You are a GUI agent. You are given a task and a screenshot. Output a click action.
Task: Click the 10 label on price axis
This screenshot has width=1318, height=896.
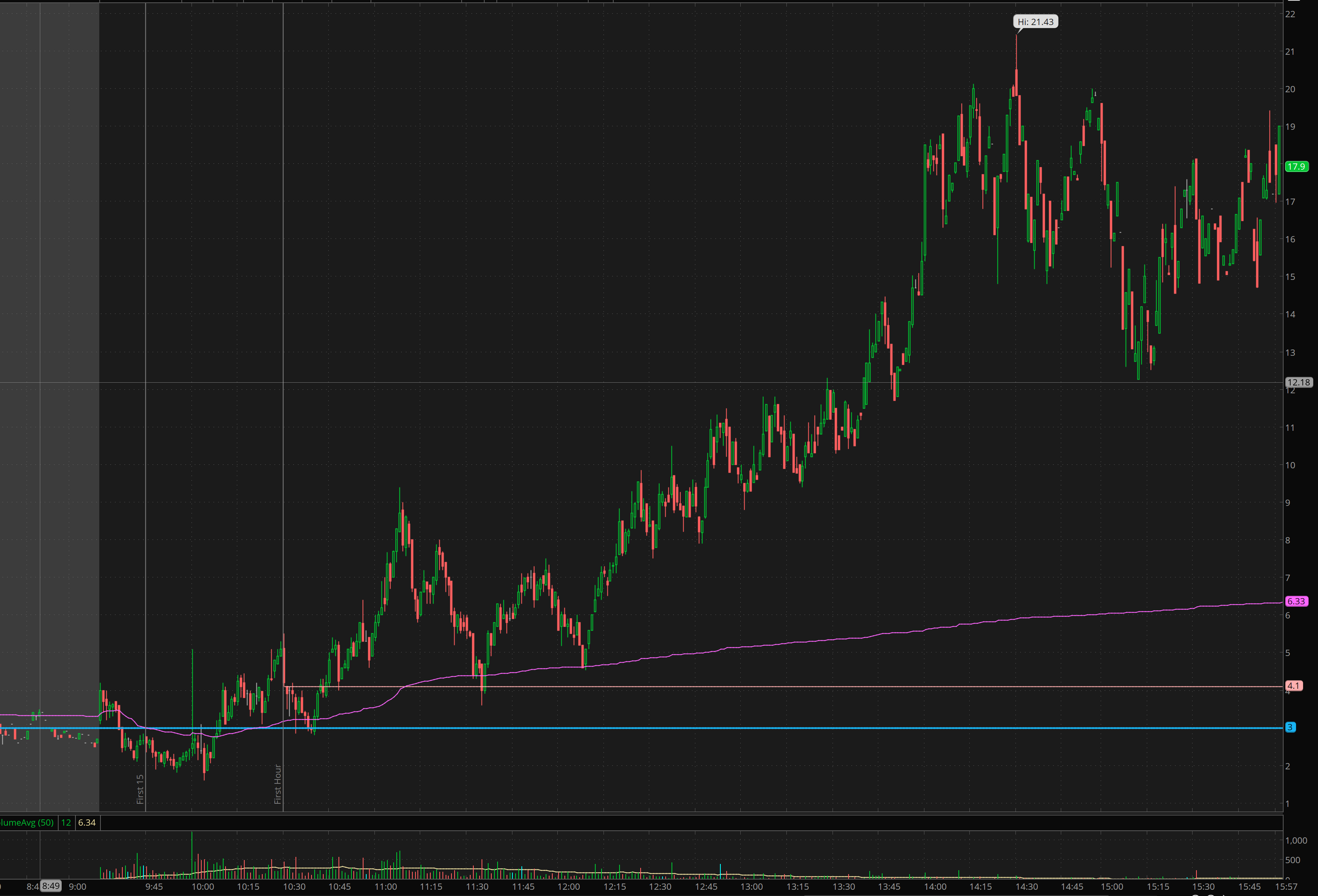[x=1290, y=465]
